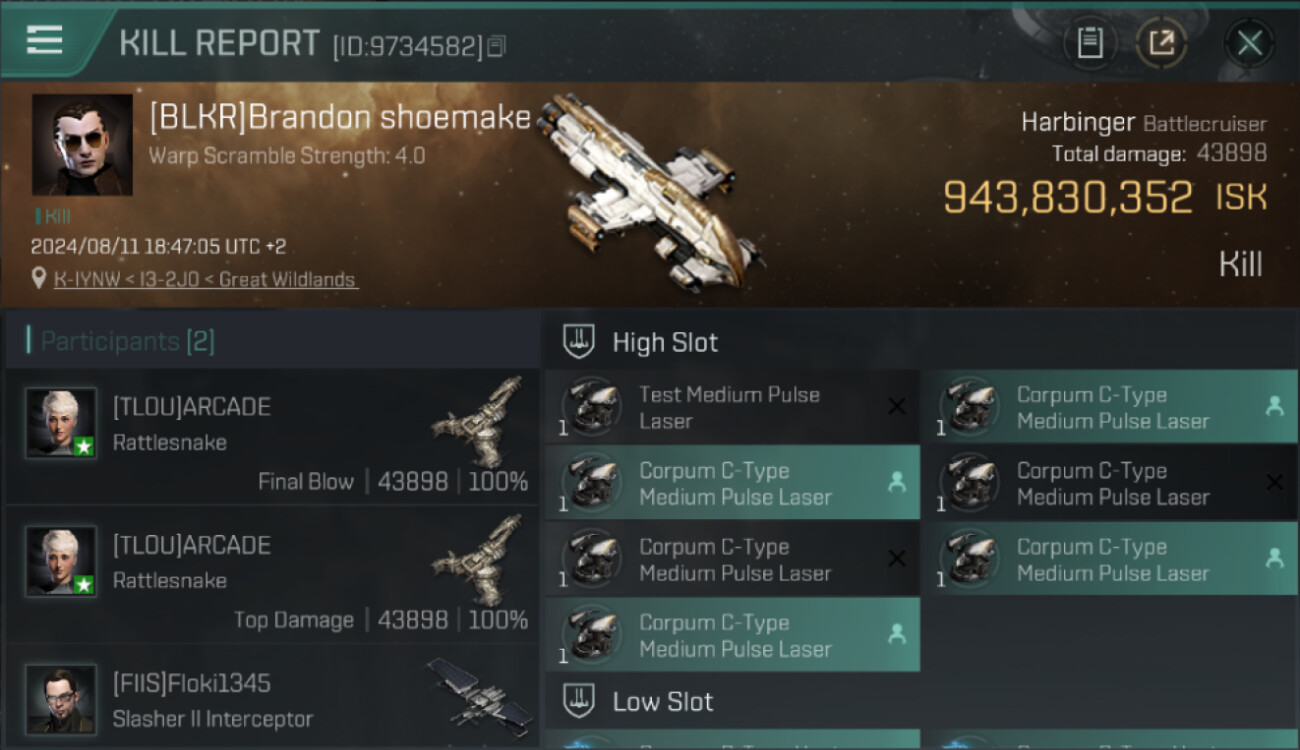Click the Slasher II Interceptor ship icon
Viewport: 1300px width, 750px height.
pos(479,692)
